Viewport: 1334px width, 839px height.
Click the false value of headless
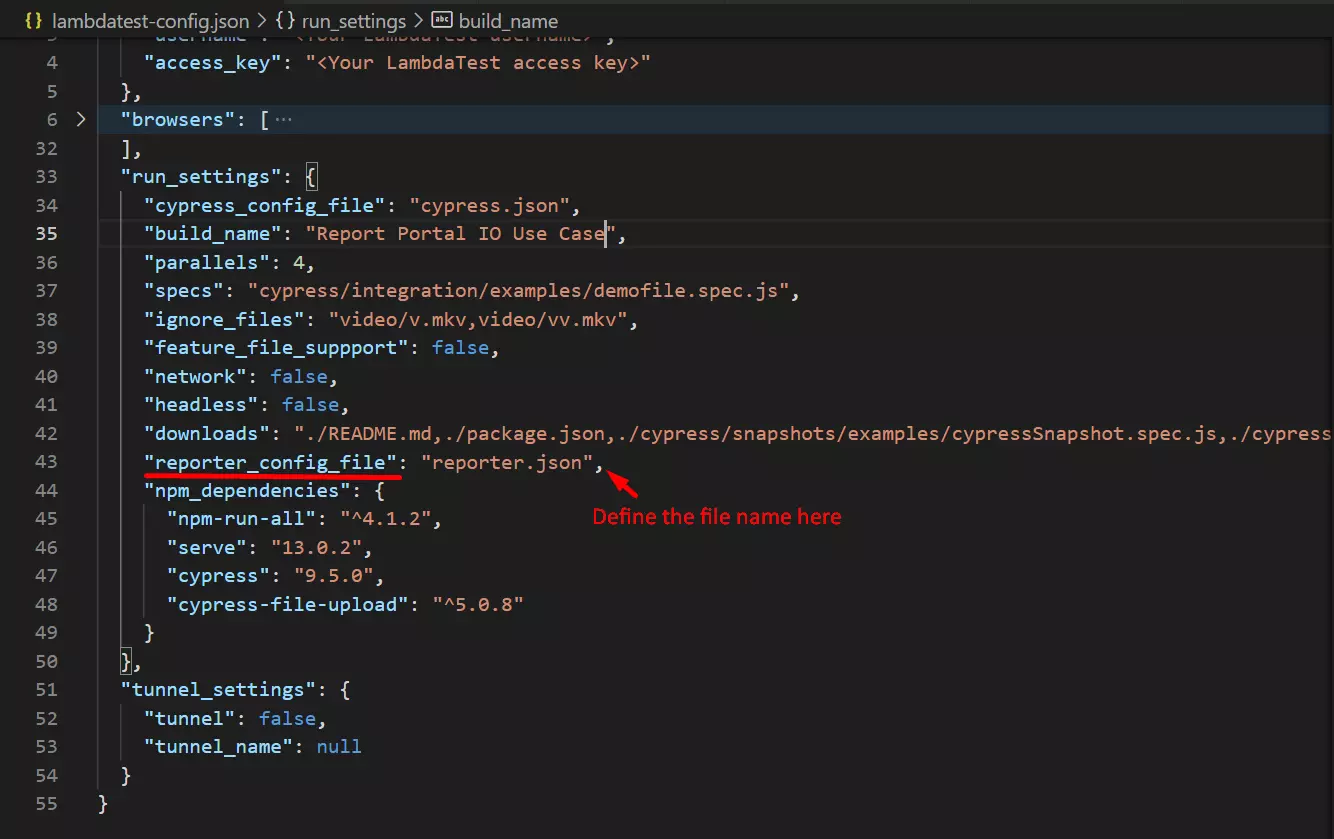pyautogui.click(x=310, y=405)
